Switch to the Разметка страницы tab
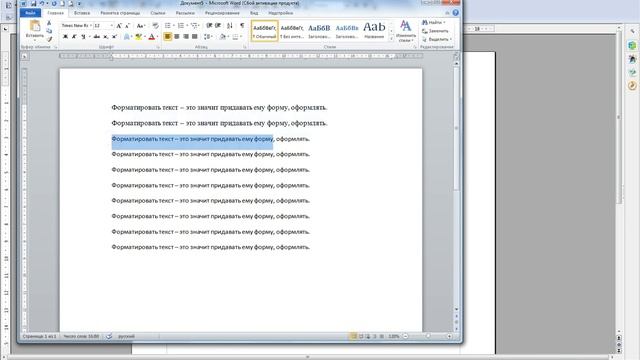Viewport: 640px width, 360px height. (x=120, y=13)
